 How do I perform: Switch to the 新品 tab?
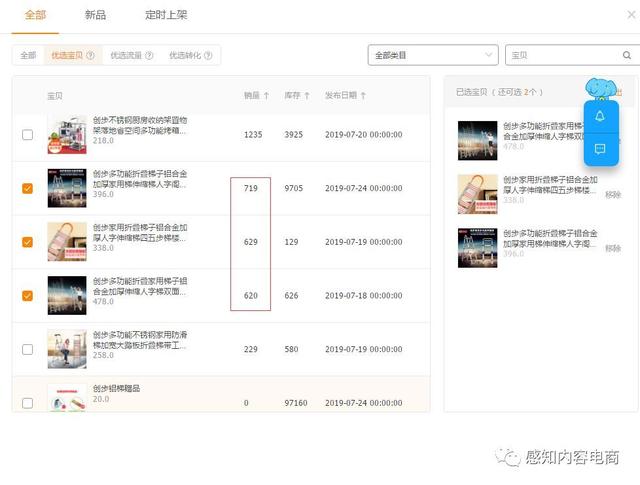[95, 15]
